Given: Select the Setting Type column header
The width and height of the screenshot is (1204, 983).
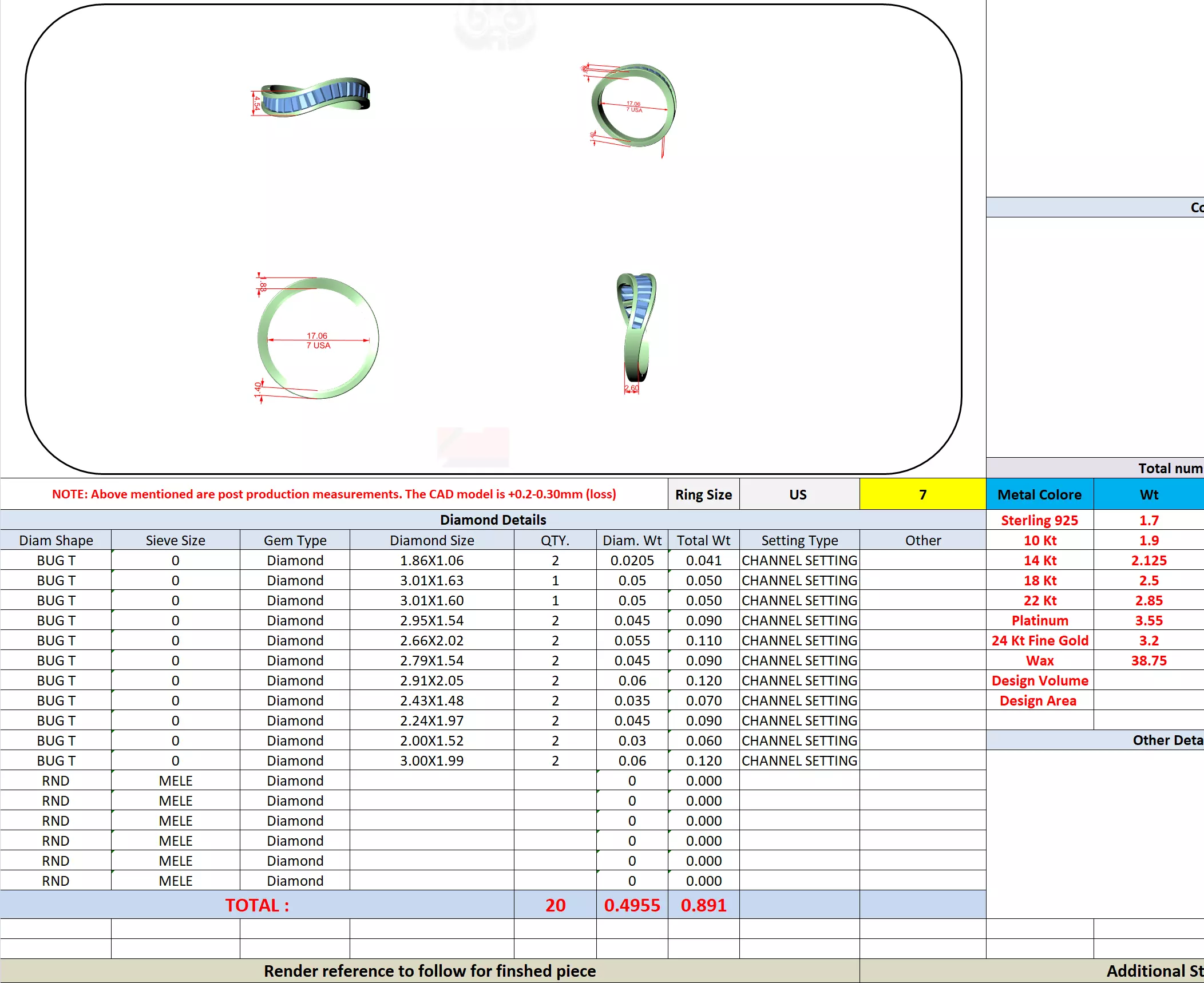Looking at the screenshot, I should point(799,540).
